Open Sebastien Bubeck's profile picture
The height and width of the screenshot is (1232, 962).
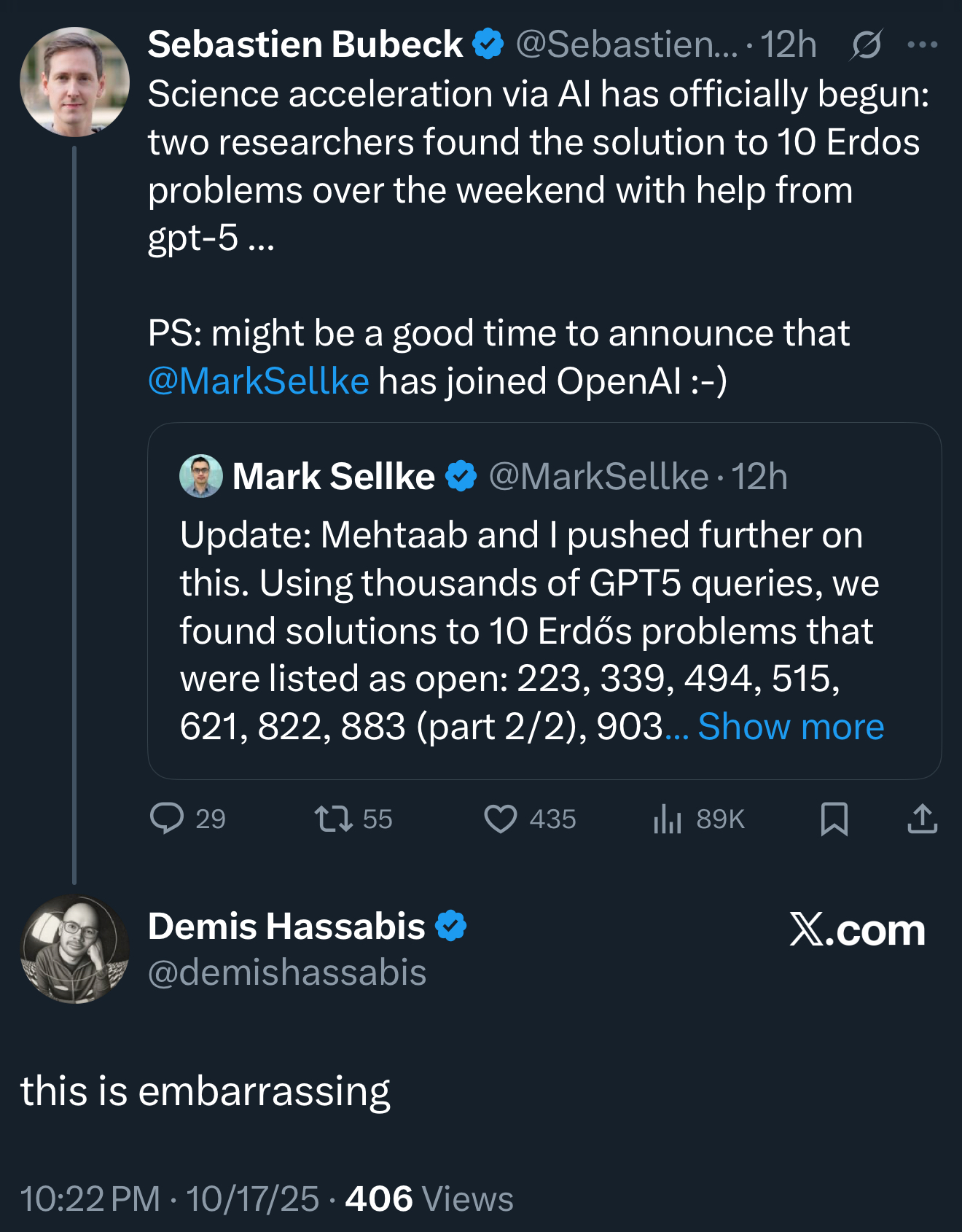click(x=74, y=82)
